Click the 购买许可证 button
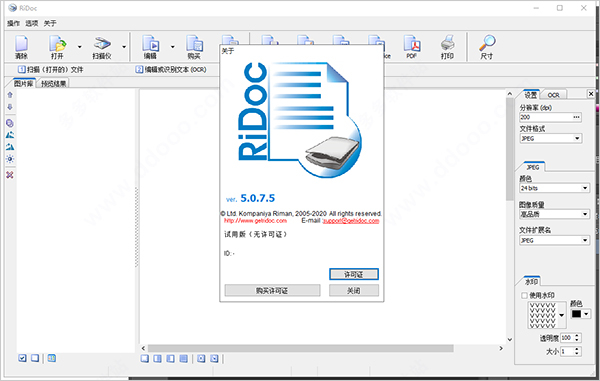The width and height of the screenshot is (600, 381). (272, 290)
